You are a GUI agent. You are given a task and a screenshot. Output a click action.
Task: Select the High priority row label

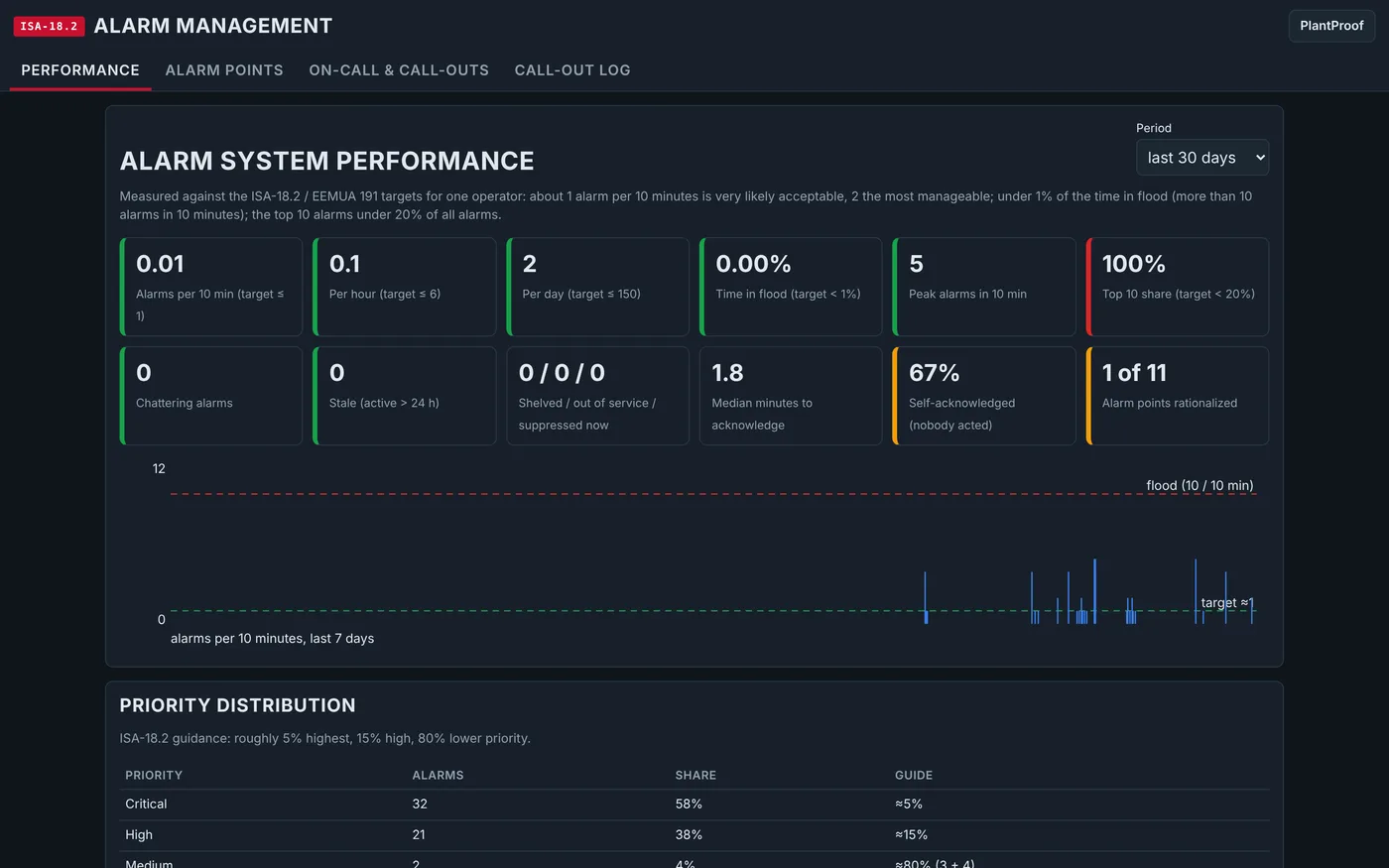point(139,834)
